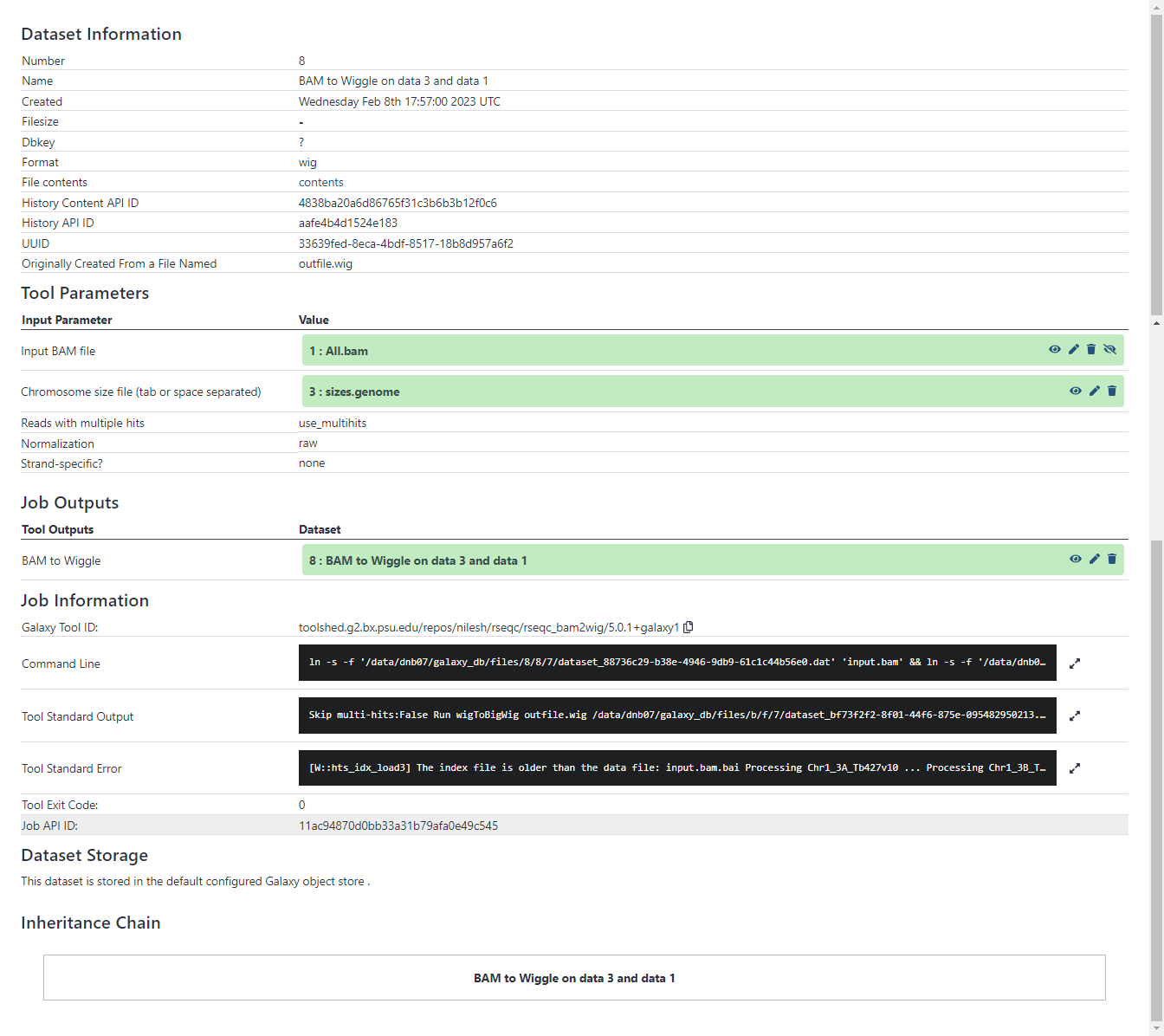Image resolution: width=1164 pixels, height=1036 pixels.
Task: Expand the Command Line to full view
Action: 1074,663
